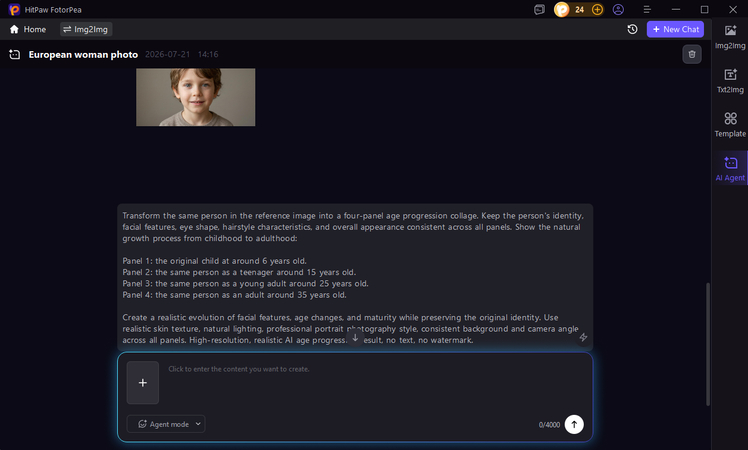Click the date 2026-07-21
748x450 pixels.
tap(167, 54)
